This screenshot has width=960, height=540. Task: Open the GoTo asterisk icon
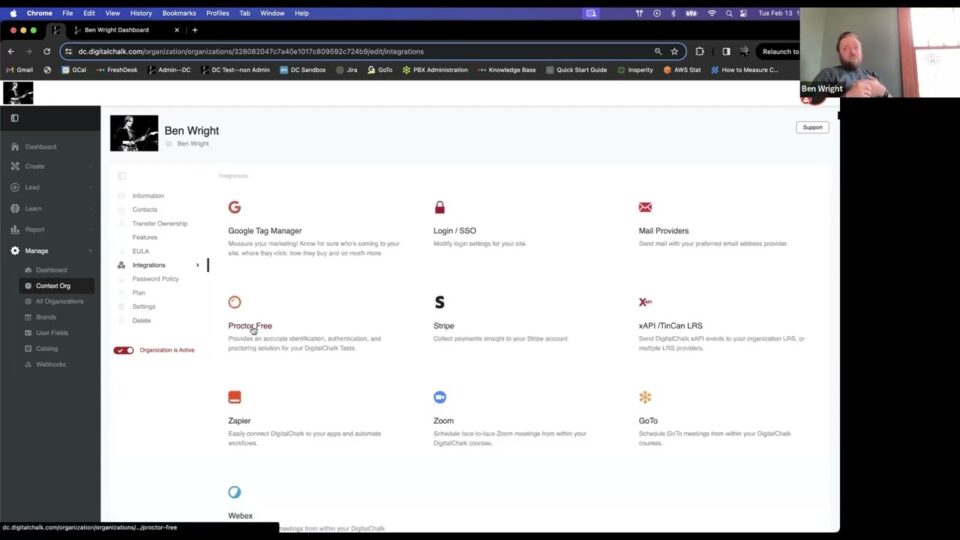[645, 397]
